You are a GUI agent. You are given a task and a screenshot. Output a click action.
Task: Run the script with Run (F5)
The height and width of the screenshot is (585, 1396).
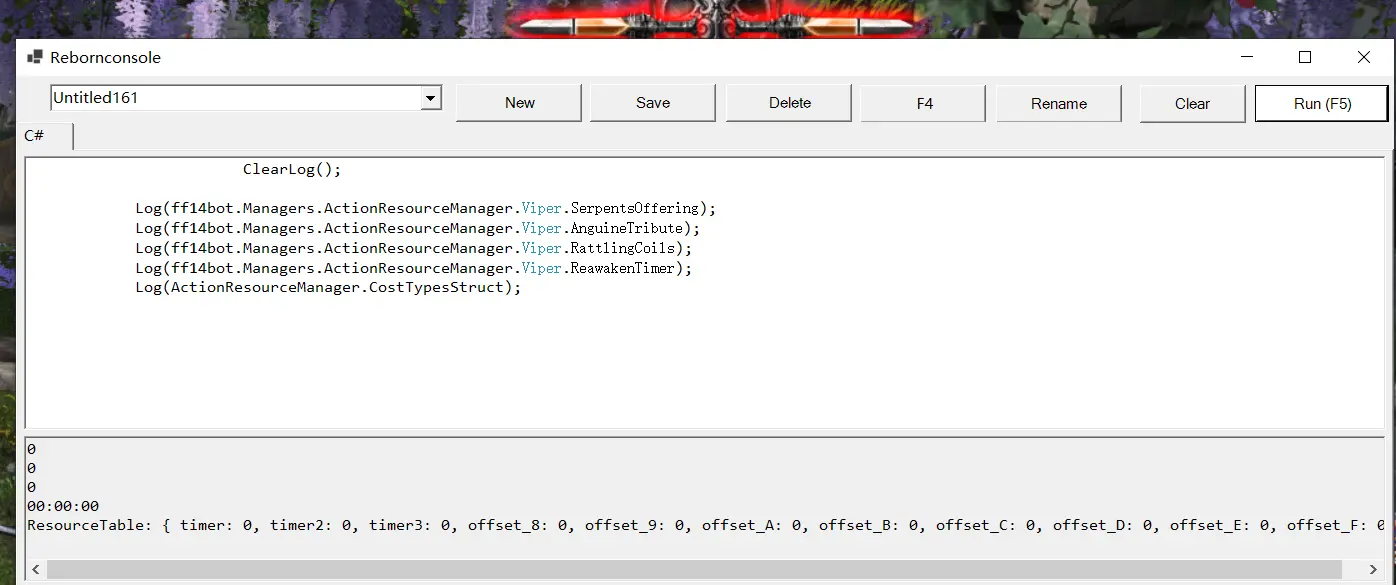coord(1321,103)
